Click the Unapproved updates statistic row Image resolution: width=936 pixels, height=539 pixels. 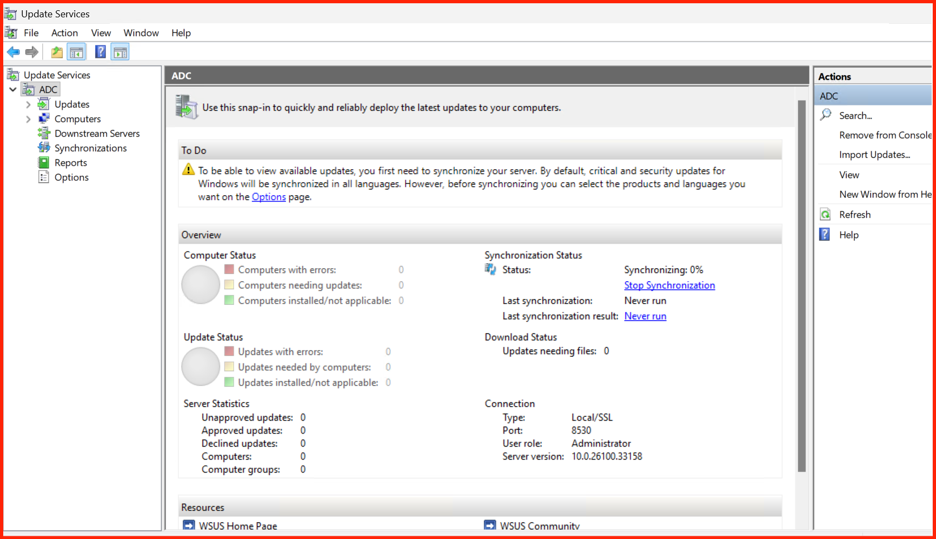coord(253,417)
